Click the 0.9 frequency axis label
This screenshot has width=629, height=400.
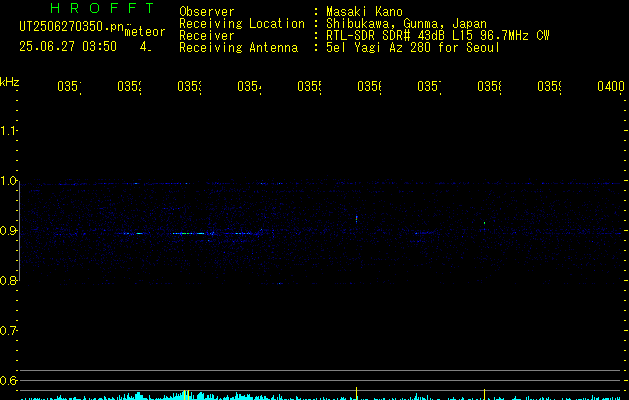(x=9, y=231)
